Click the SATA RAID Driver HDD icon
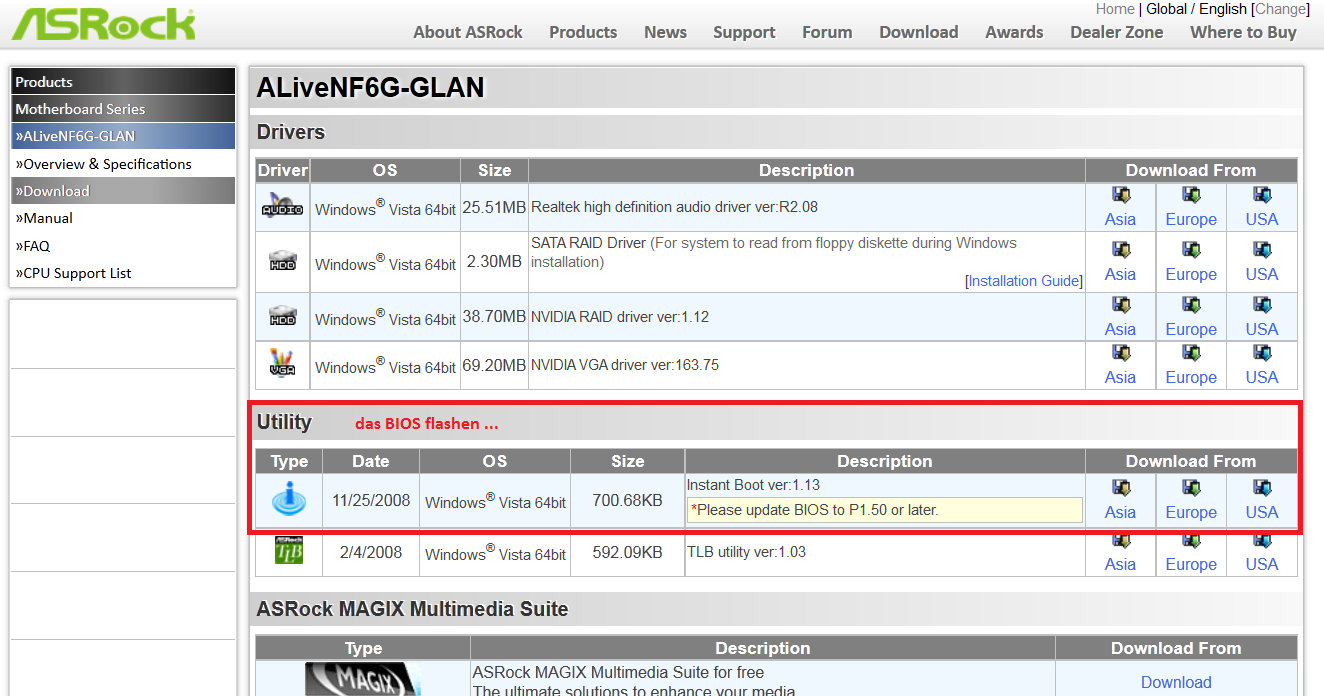Screen dimensions: 1324x696 click(282, 262)
